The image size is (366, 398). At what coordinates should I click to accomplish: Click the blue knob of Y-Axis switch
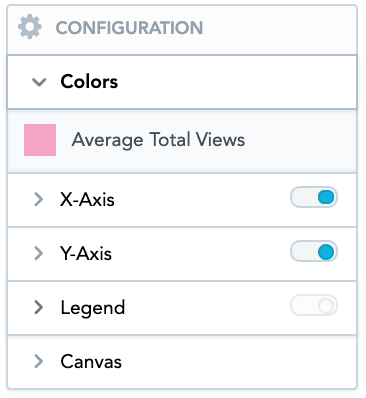coord(326,252)
